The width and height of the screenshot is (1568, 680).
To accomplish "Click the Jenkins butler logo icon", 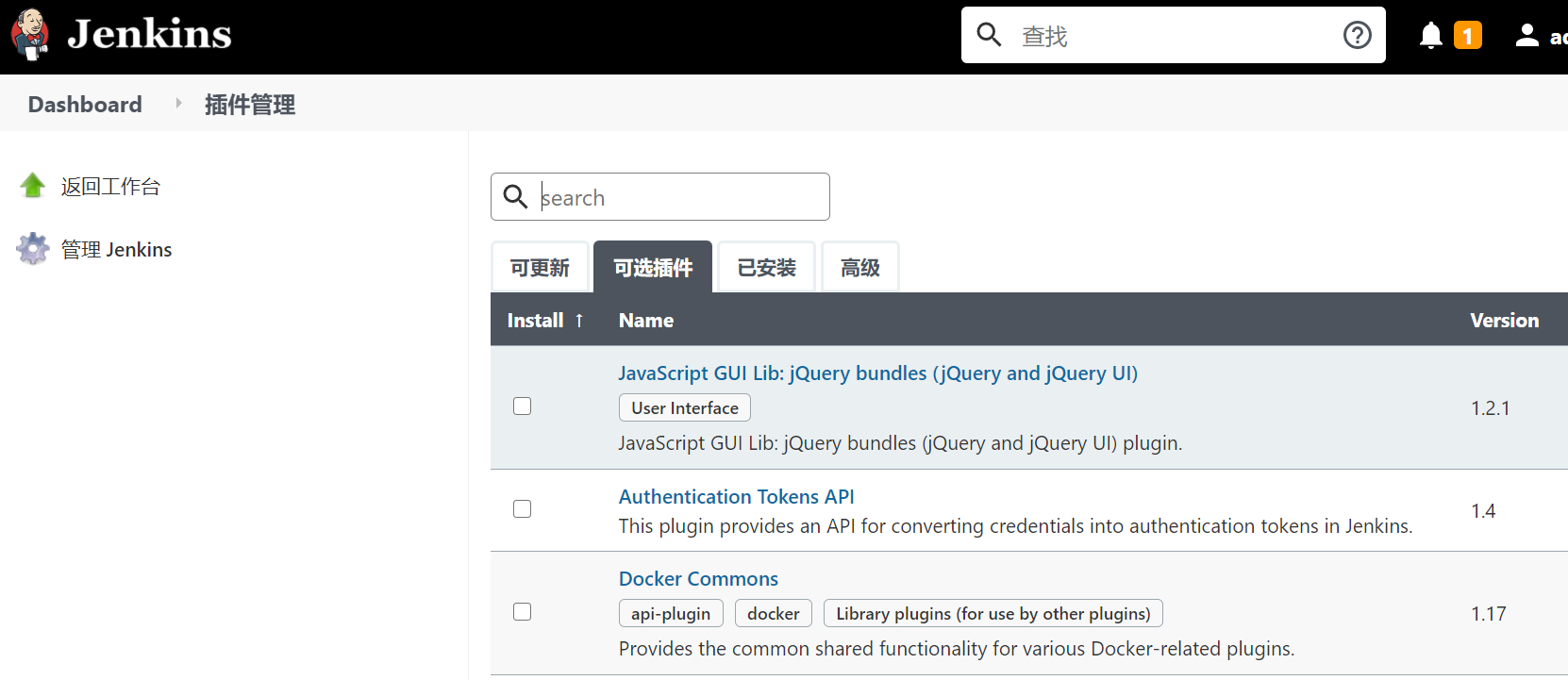I will click(30, 35).
